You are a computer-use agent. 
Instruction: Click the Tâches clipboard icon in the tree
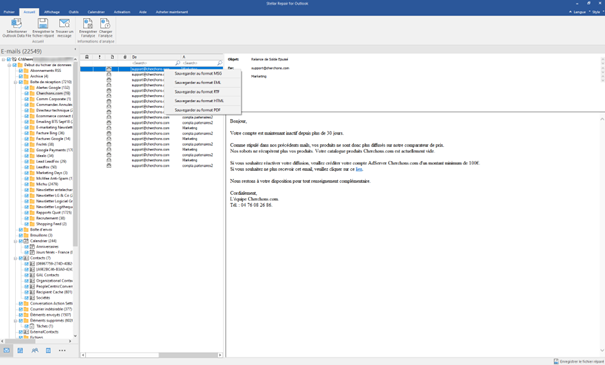point(32,326)
